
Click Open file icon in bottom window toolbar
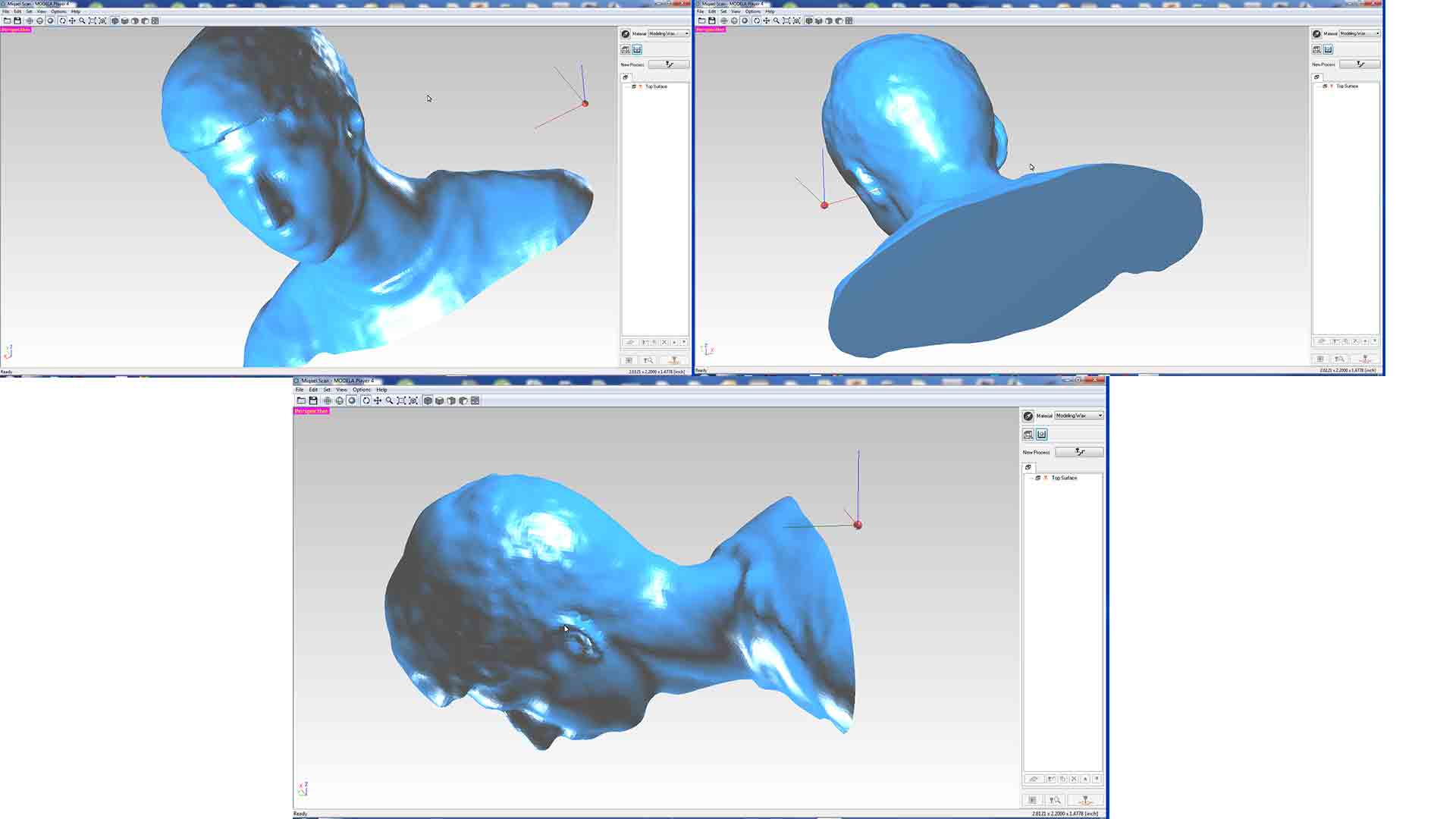[x=301, y=400]
